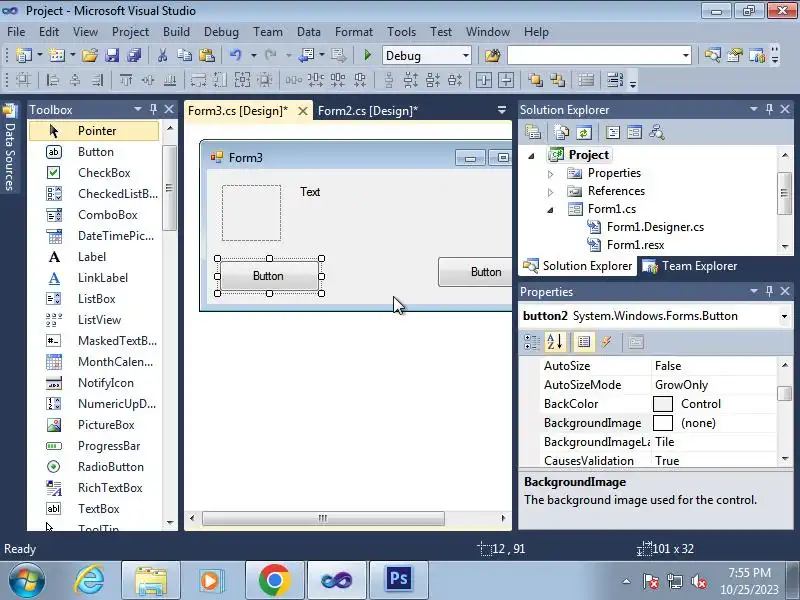Click the Cut scissors icon
This screenshot has height=600, width=800.
coord(162,55)
